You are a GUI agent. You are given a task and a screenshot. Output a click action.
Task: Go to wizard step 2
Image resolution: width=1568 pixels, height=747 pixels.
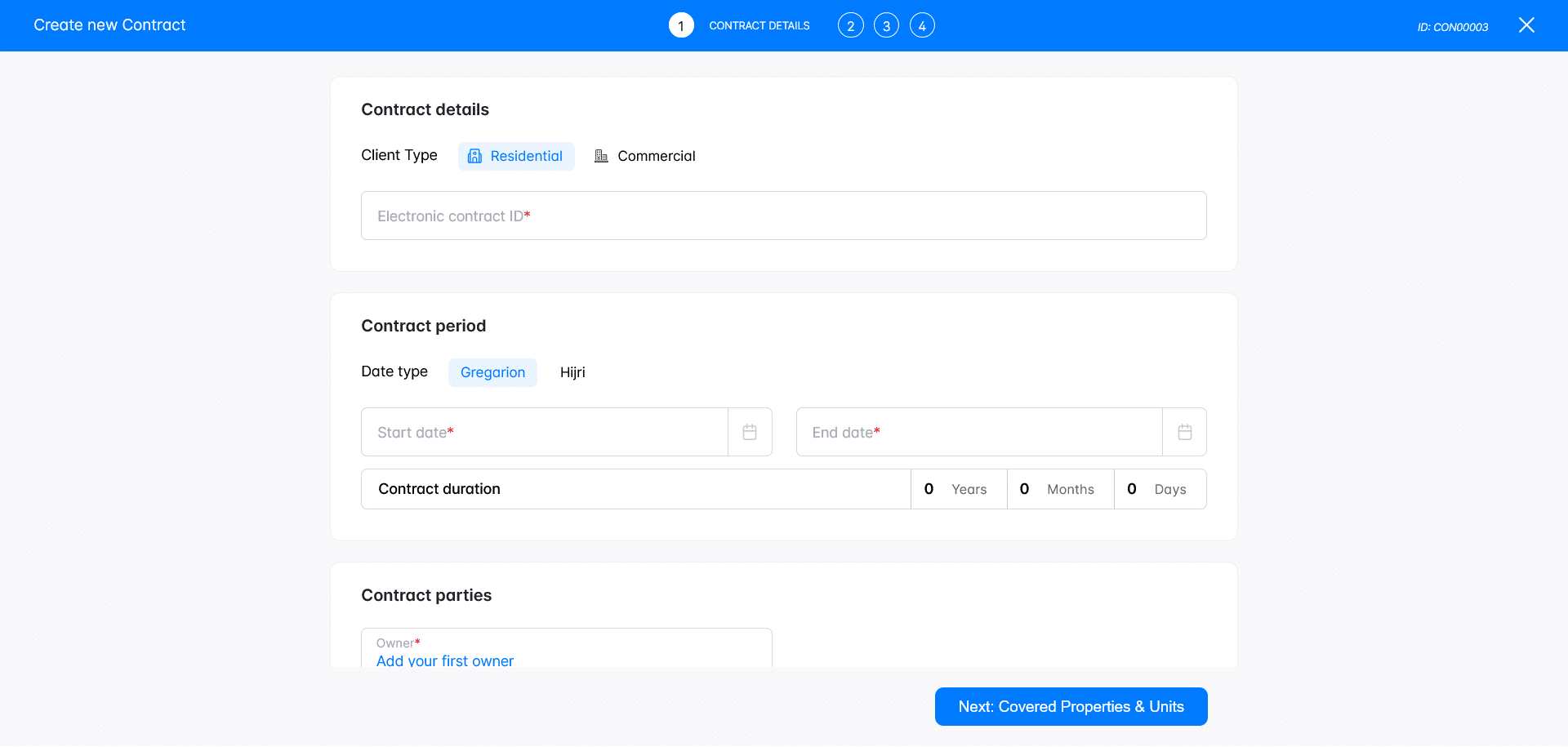pos(850,25)
